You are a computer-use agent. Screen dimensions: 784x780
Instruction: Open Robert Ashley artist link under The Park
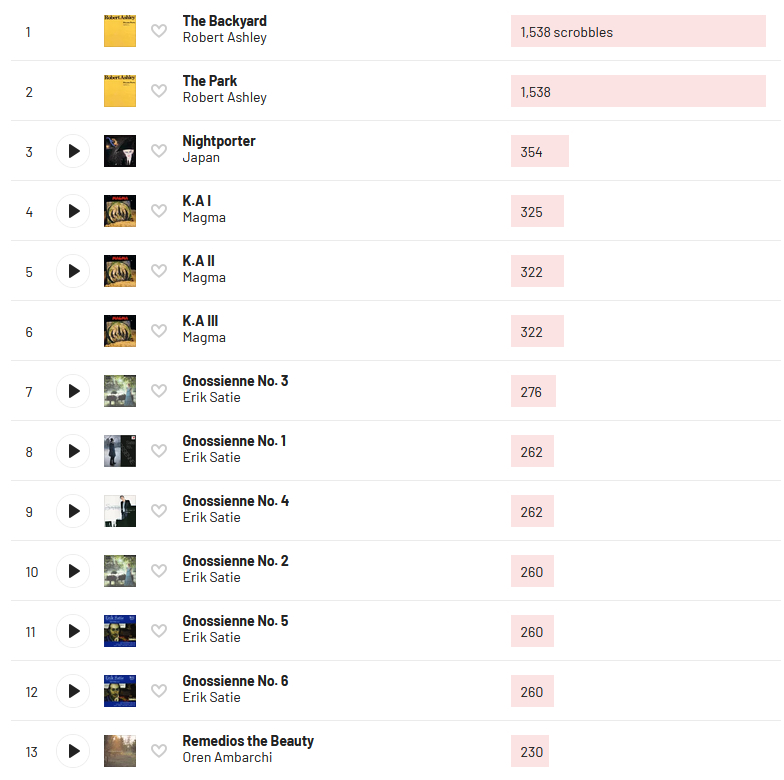click(224, 98)
